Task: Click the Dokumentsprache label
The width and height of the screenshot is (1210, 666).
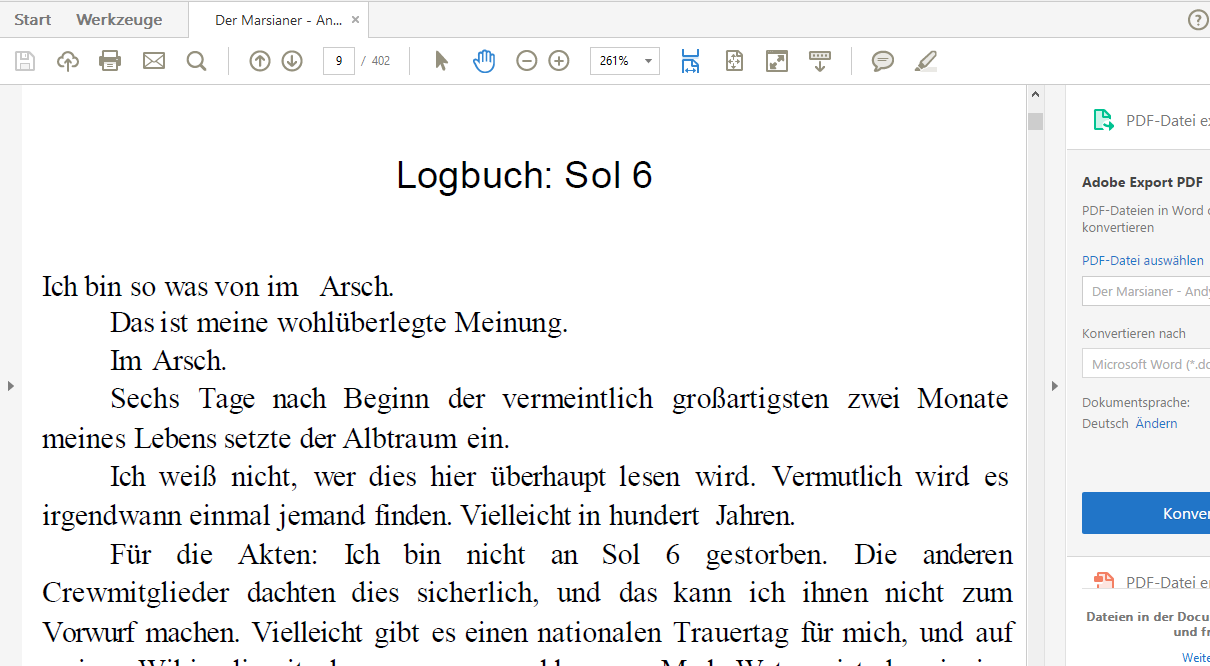Action: point(1136,402)
